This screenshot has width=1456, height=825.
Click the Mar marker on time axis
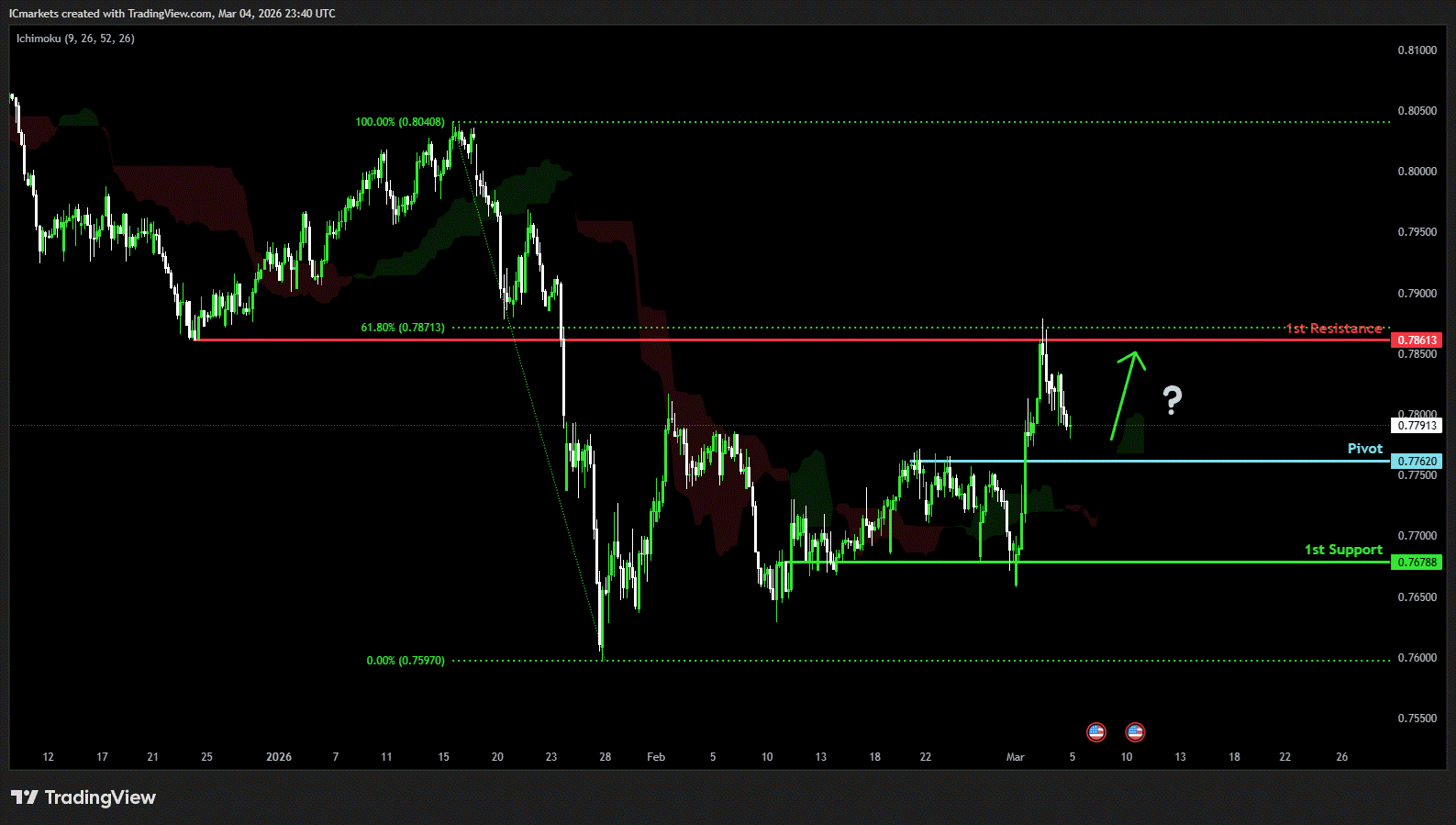pos(1015,757)
